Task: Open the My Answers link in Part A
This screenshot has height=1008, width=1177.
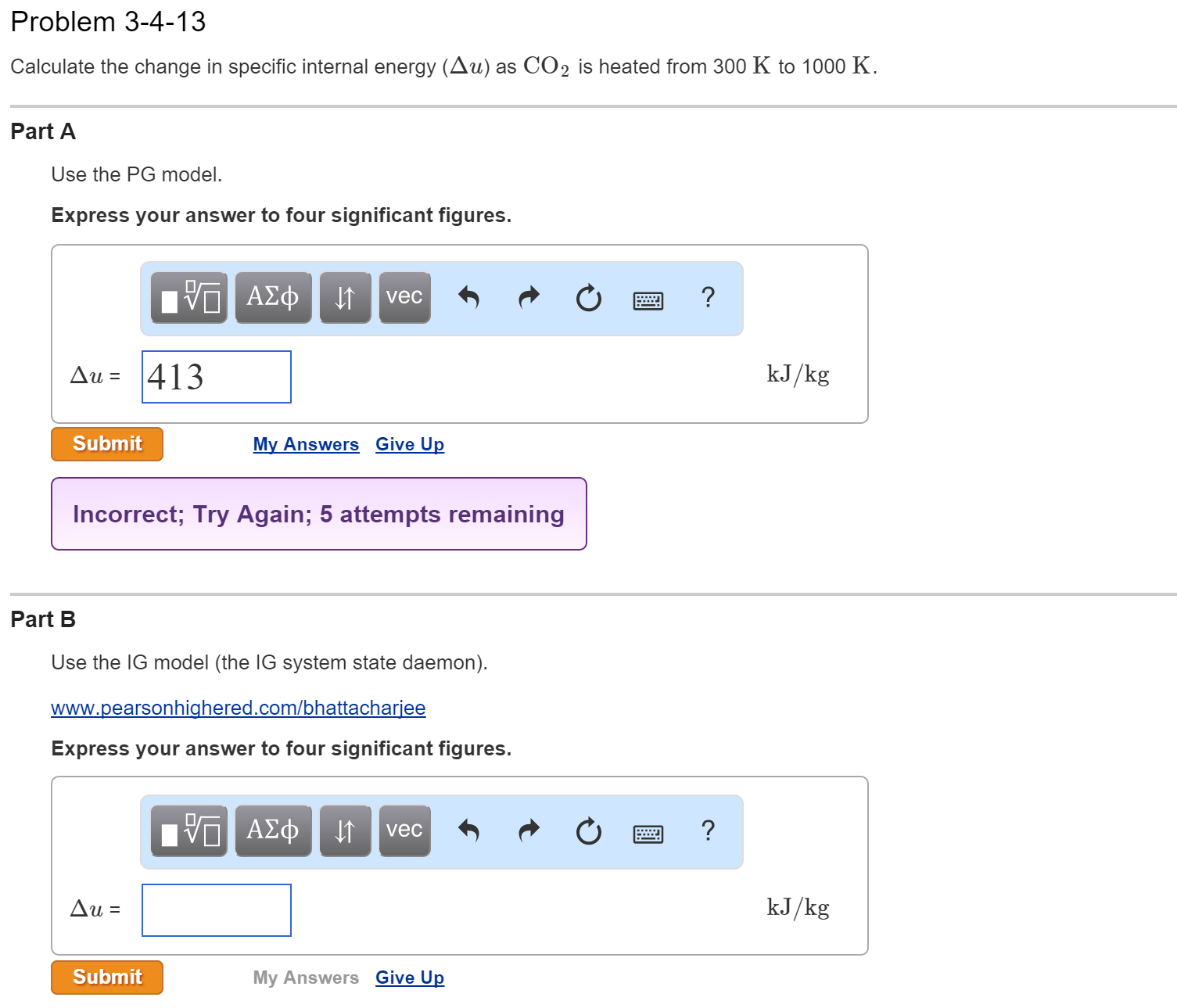Action: tap(305, 444)
